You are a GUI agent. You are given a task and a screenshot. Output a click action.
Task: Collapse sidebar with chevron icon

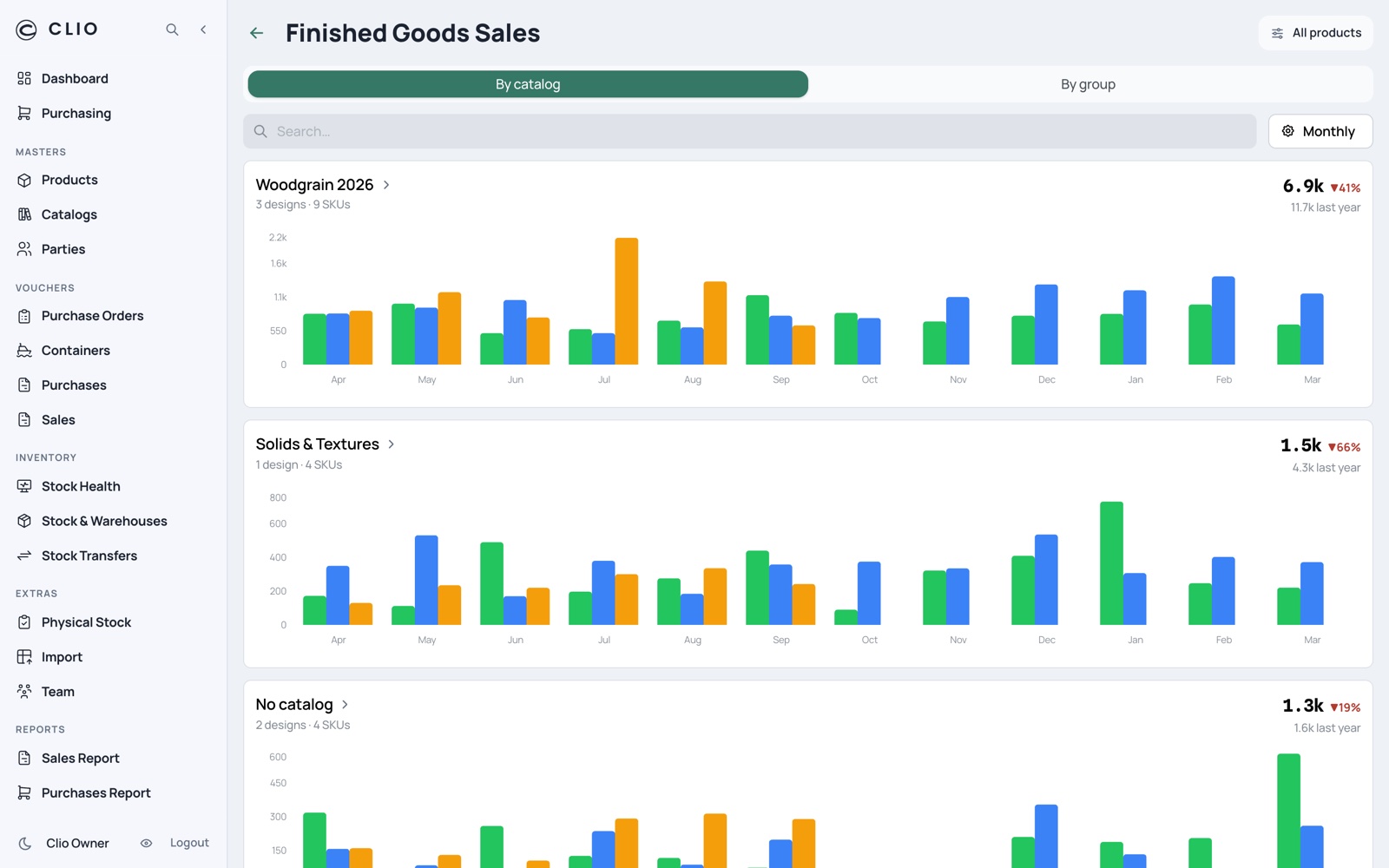coord(203,30)
